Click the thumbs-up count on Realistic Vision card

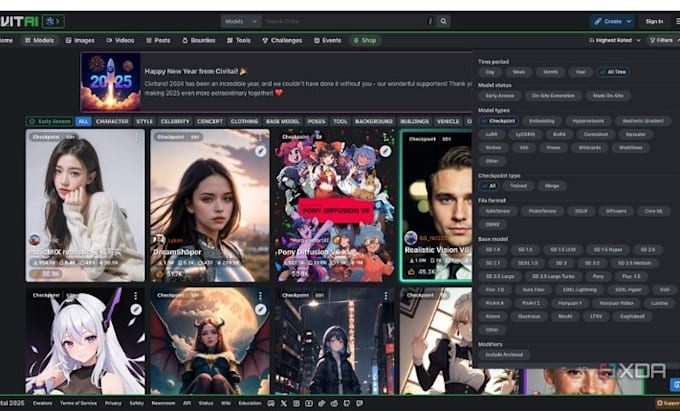click(421, 272)
